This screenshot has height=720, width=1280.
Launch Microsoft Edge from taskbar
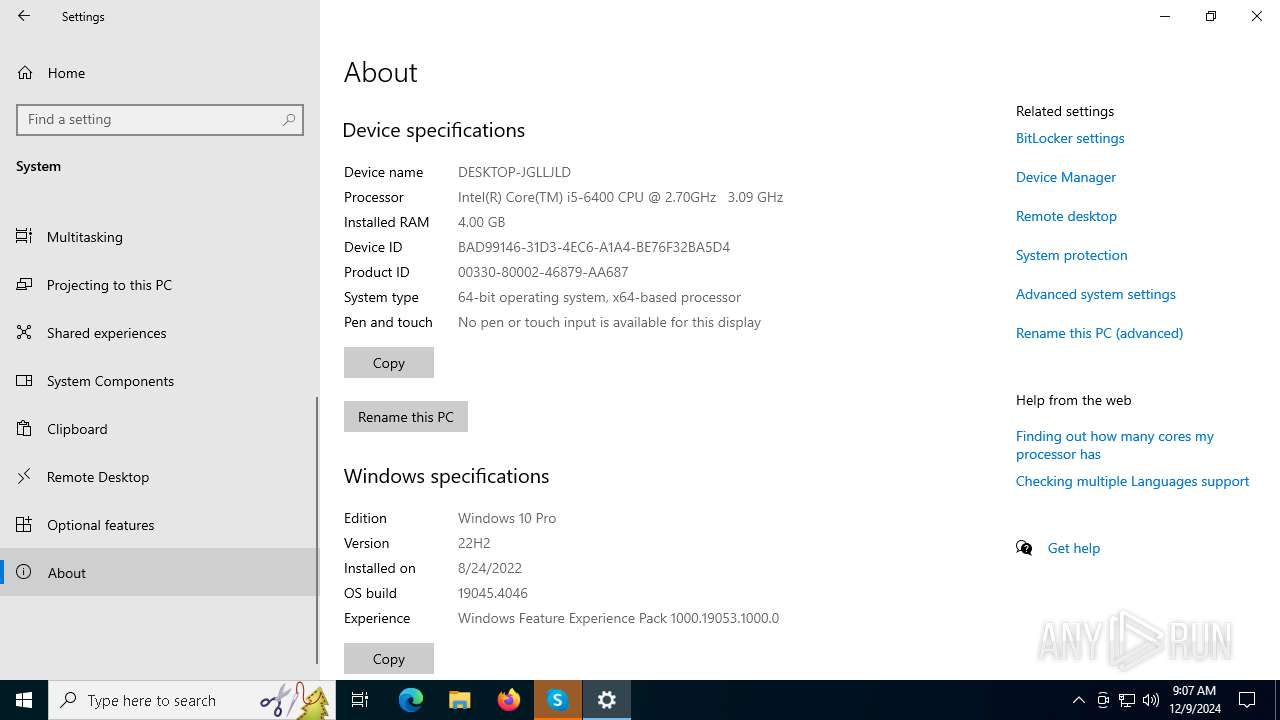411,700
